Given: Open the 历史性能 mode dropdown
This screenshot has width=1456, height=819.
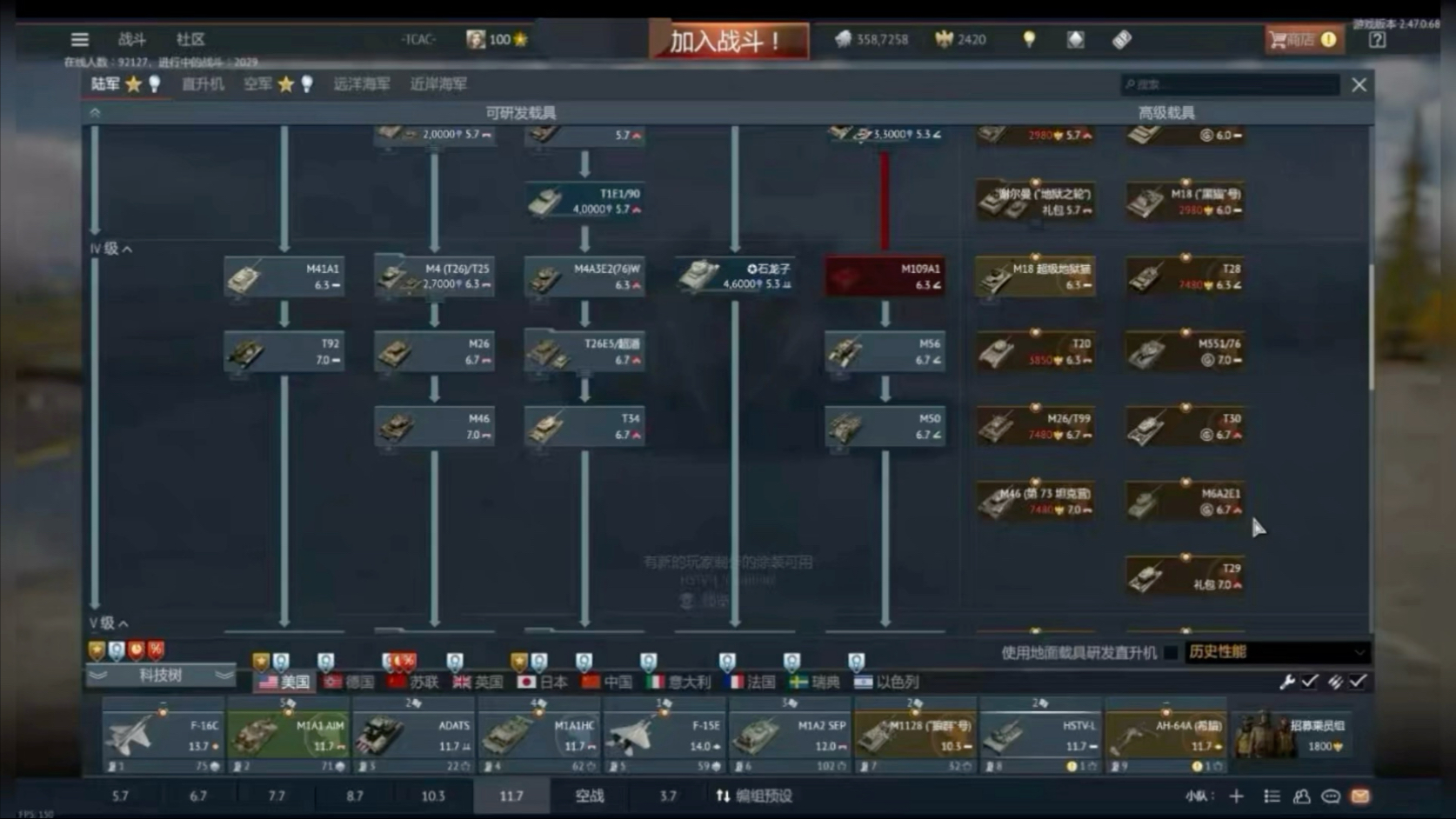Looking at the screenshot, I should [1277, 652].
